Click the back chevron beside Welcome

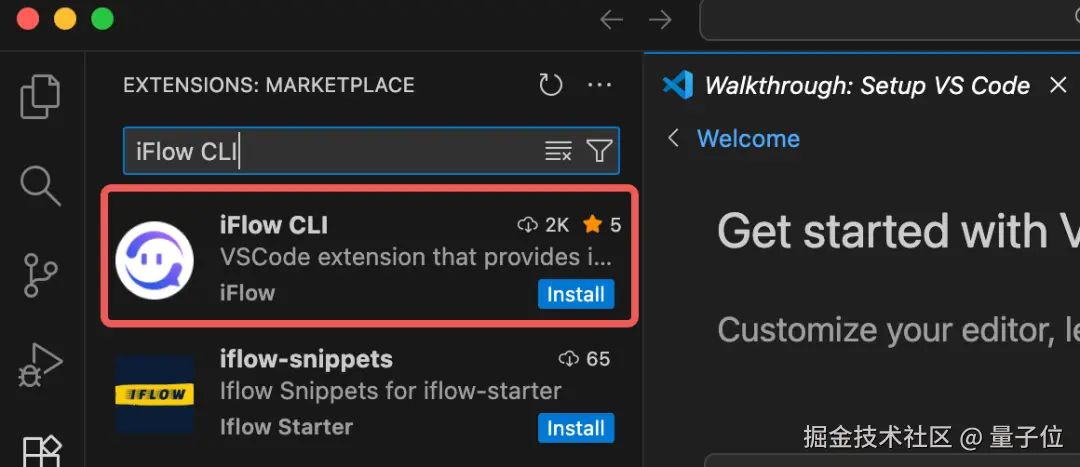pos(674,138)
